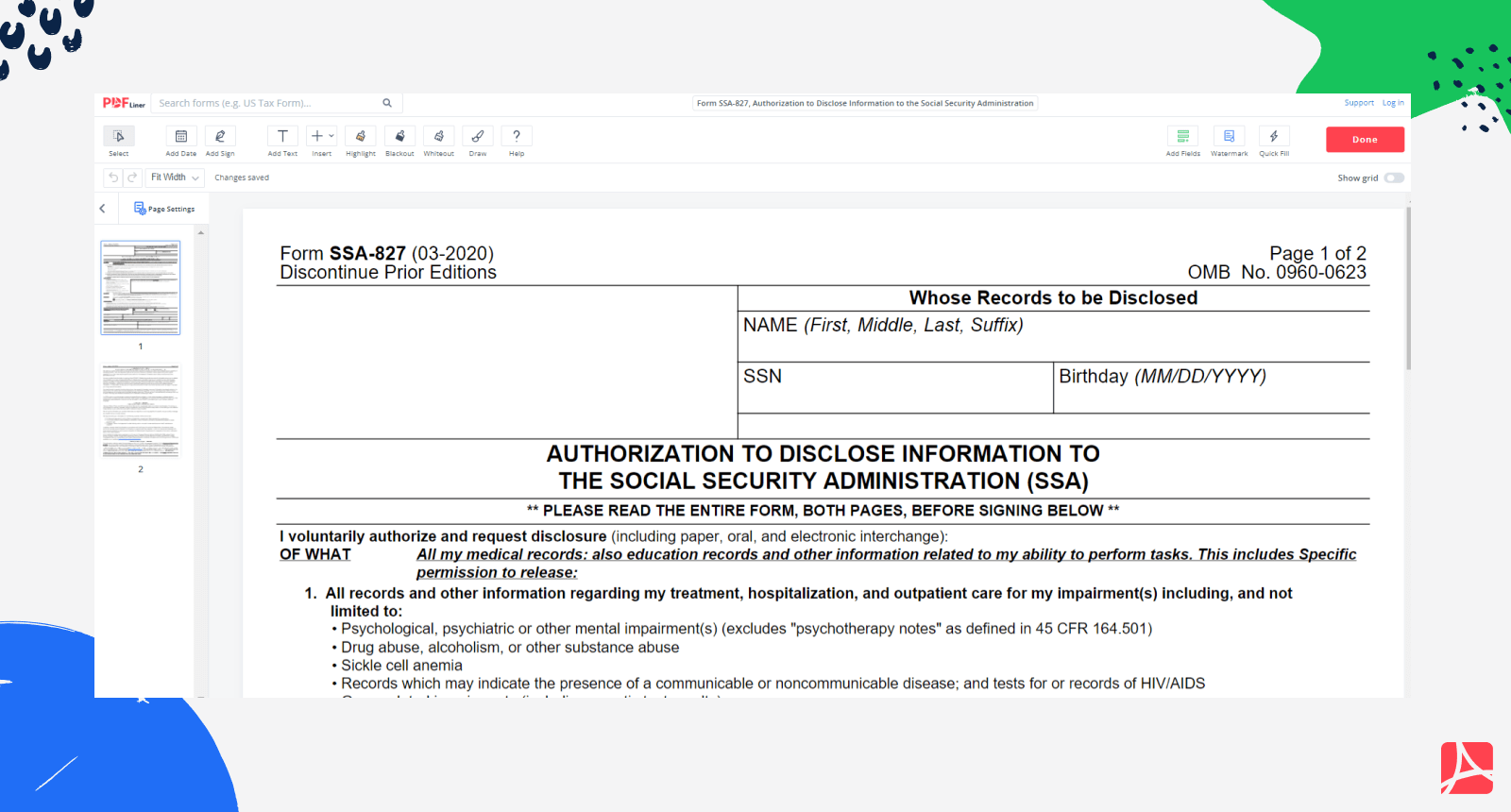Select the Add Date tool
Screen dimensions: 1511x812
coord(180,137)
